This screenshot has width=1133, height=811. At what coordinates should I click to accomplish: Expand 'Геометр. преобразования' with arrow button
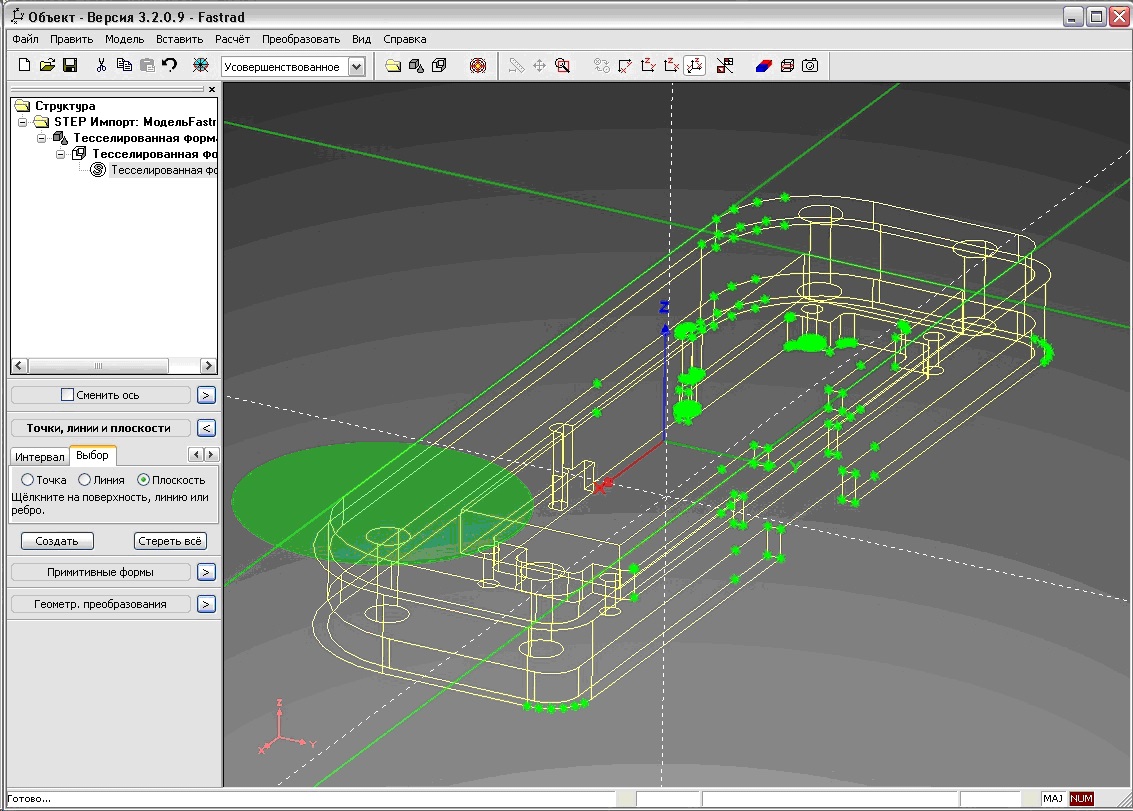tap(206, 604)
